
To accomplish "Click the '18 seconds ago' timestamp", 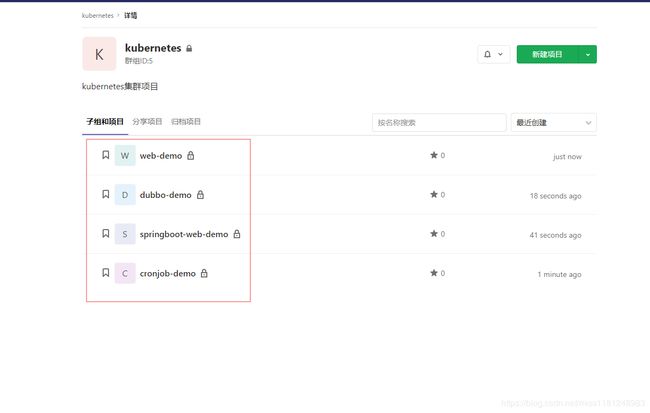I will (x=555, y=196).
